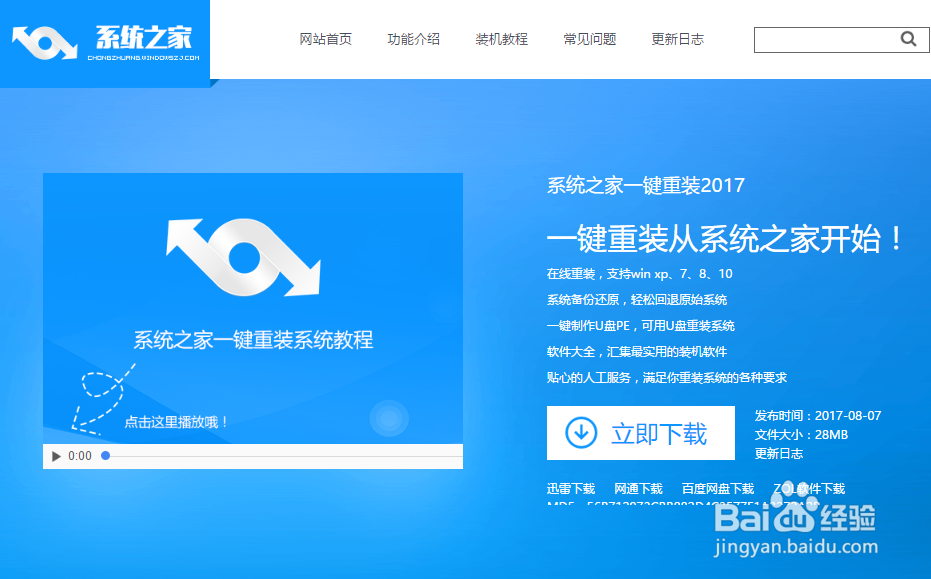This screenshot has height=579, width=931.
Task: Click the 百度网盘下载 link
Action: pyautogui.click(x=717, y=489)
